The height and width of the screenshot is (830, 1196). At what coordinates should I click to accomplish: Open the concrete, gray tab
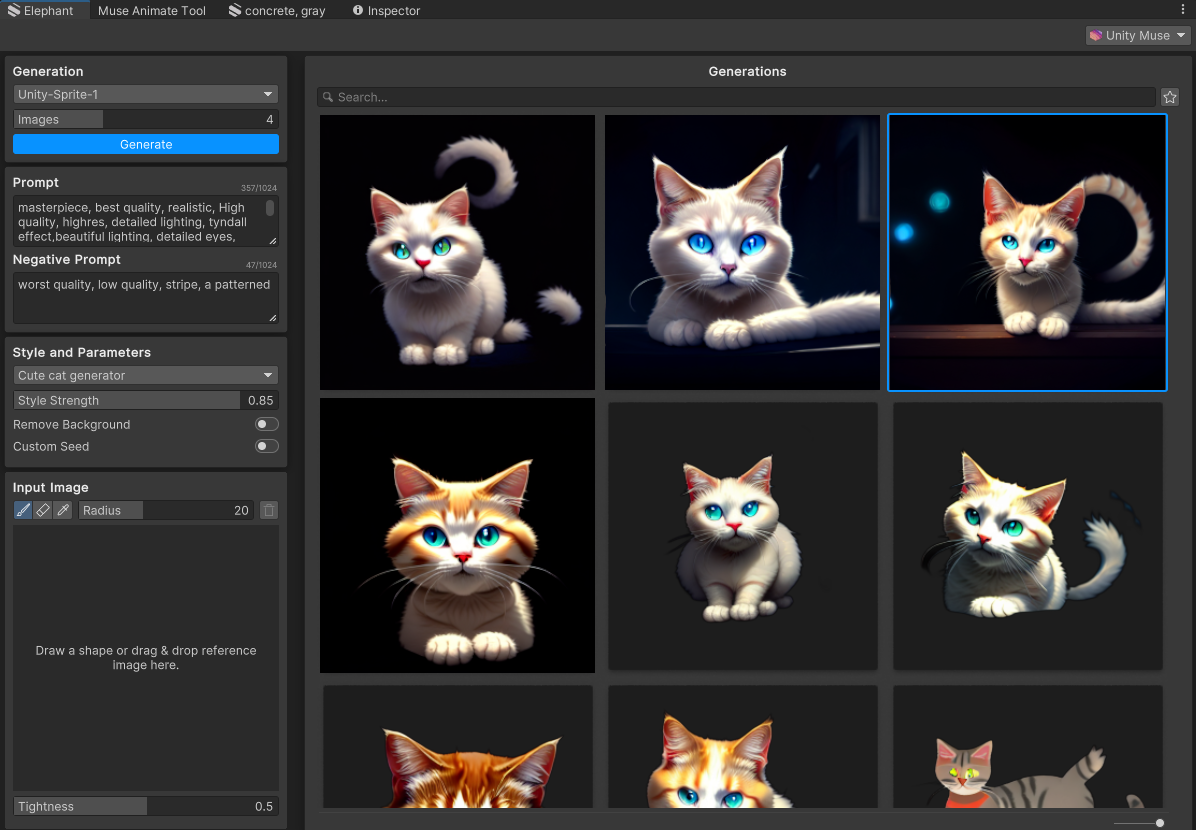(x=277, y=11)
